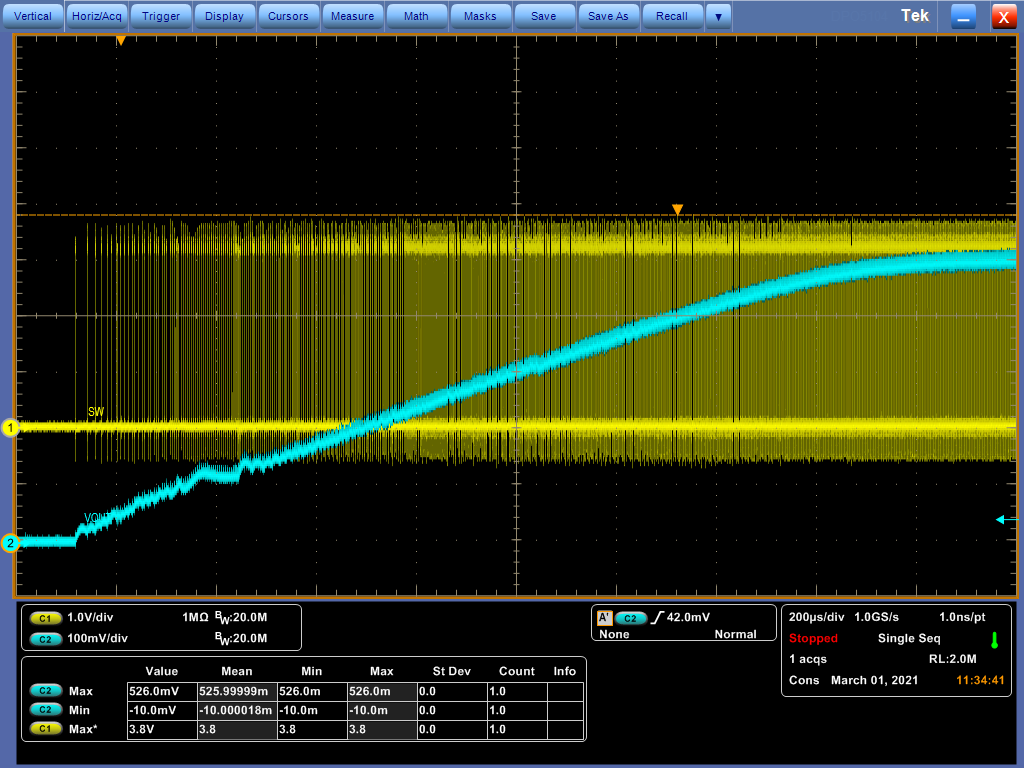Click the 1MΩ termination readout
1024x768 pixels.
click(x=195, y=618)
